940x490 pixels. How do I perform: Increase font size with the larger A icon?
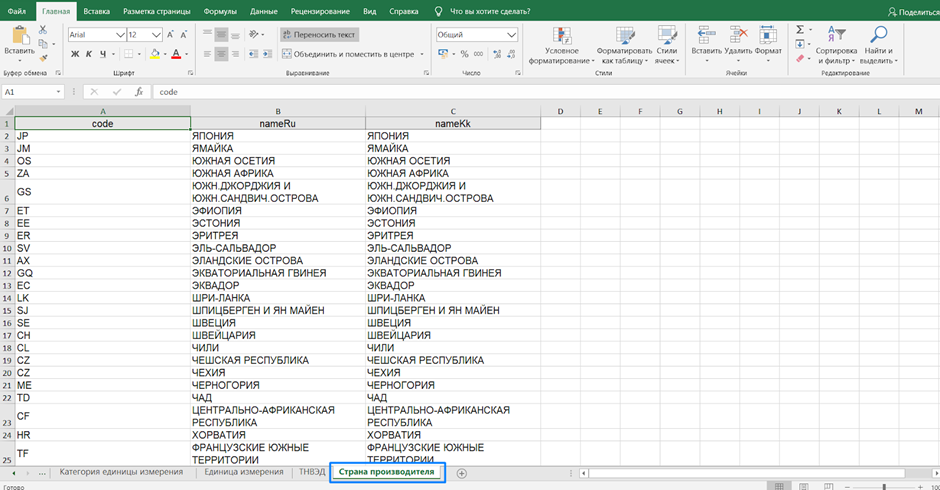[x=170, y=35]
